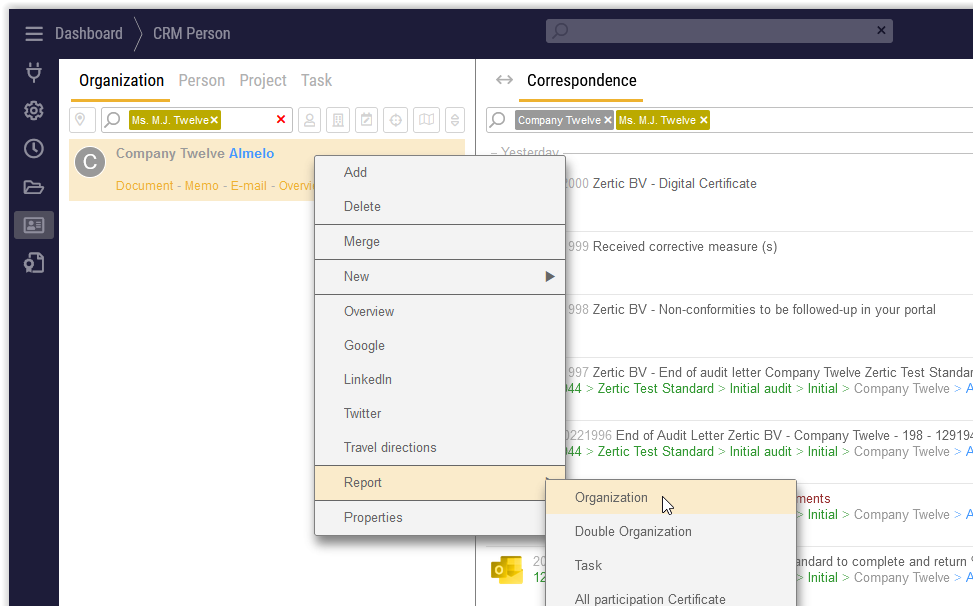This screenshot has height=606, width=973.
Task: Choose Merge from the context menu
Action: point(361,242)
